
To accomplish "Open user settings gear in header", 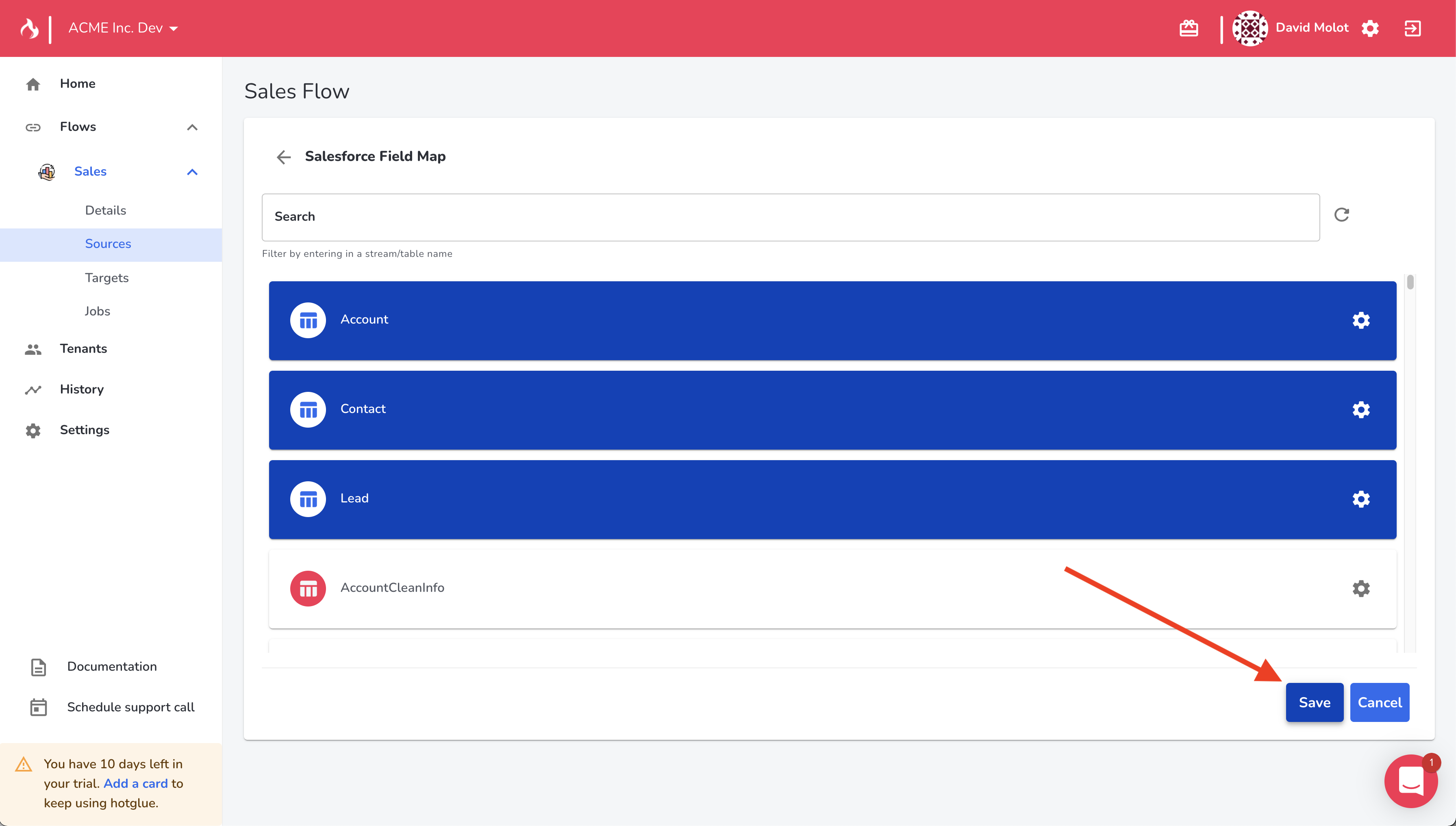I will pos(1370,28).
